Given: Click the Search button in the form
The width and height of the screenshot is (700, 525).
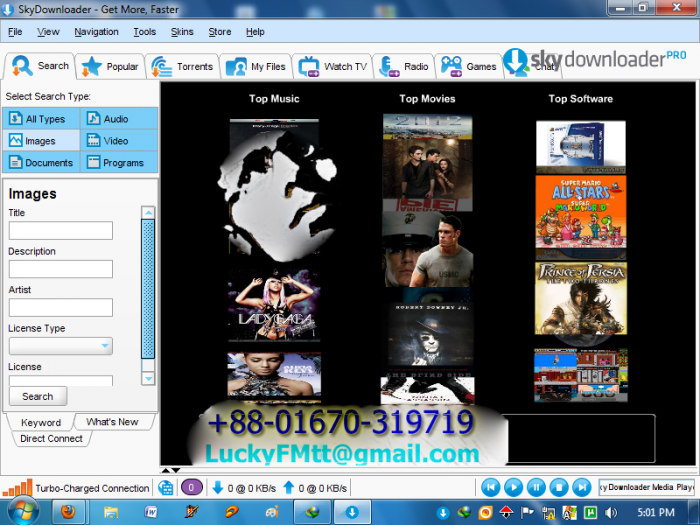Looking at the screenshot, I should tap(38, 396).
